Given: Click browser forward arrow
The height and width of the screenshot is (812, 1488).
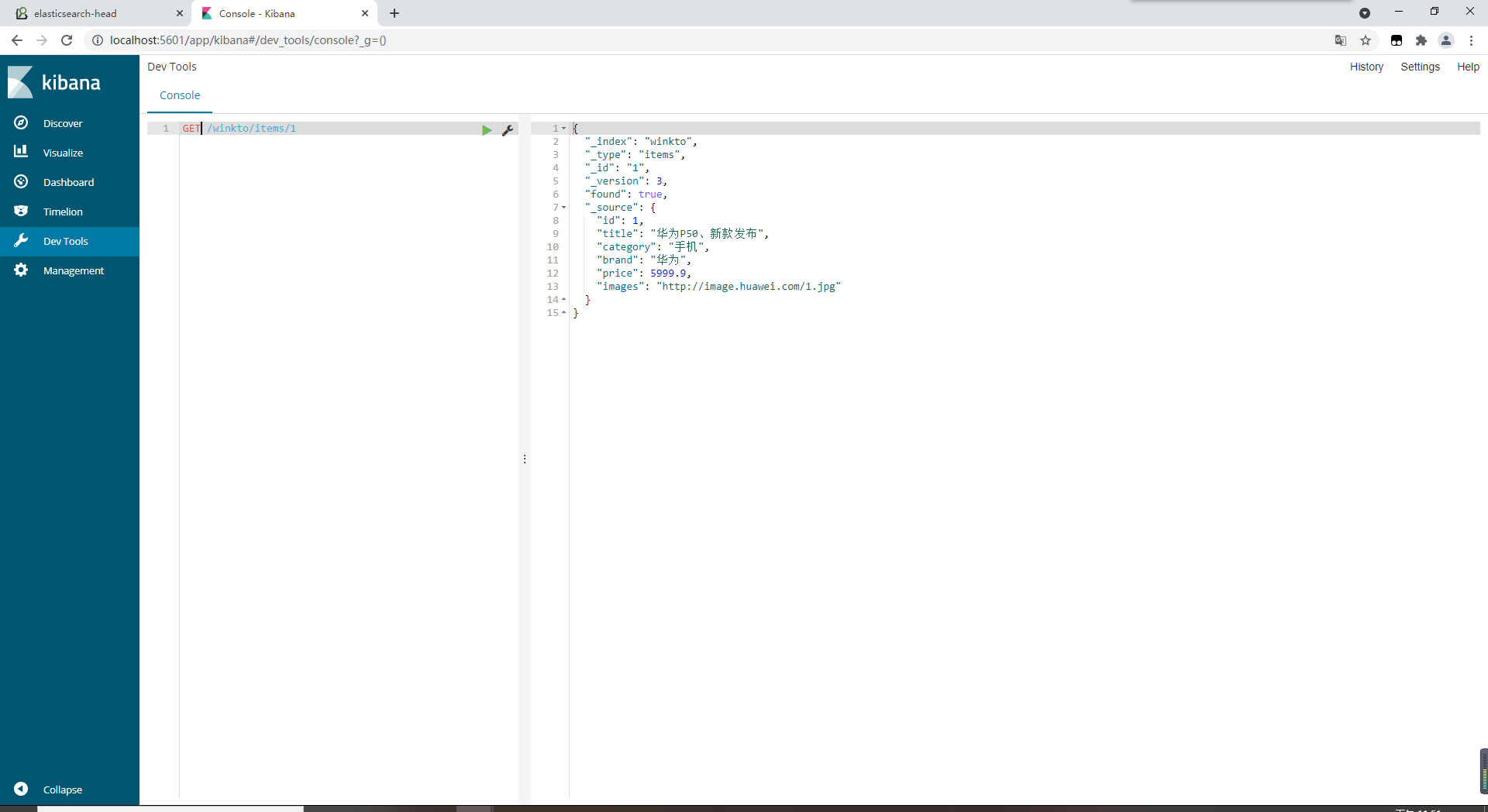Looking at the screenshot, I should coord(42,40).
